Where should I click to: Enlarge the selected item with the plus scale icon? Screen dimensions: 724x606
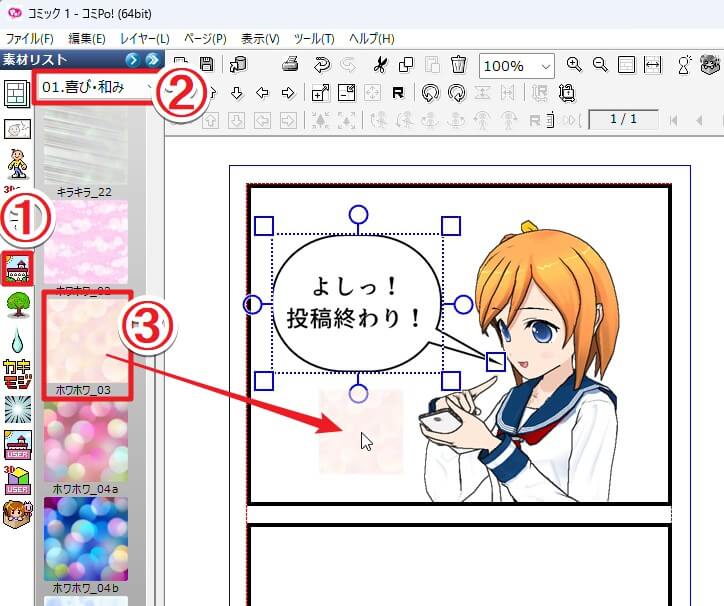(x=320, y=93)
